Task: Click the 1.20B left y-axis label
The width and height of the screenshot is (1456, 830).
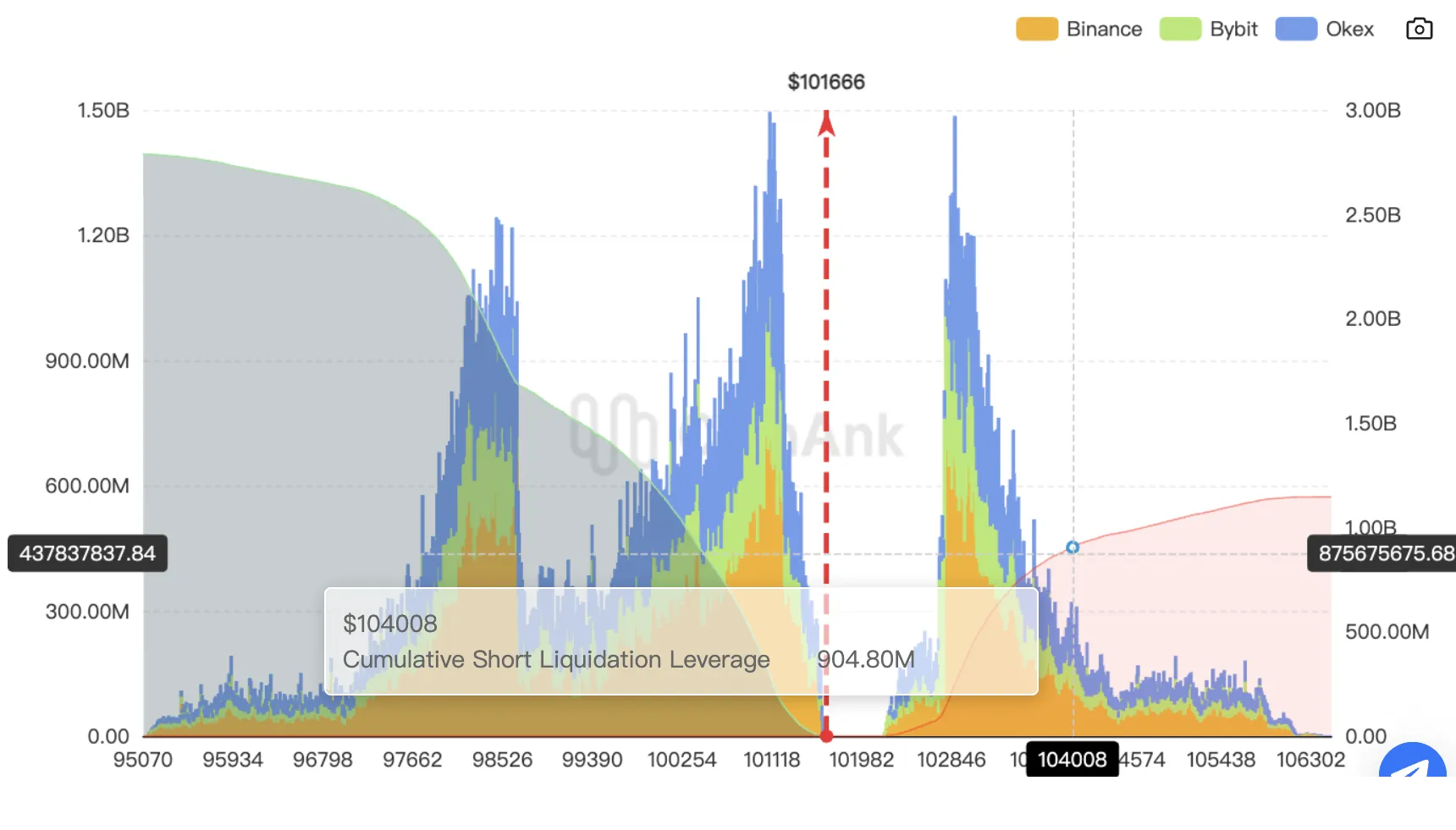Action: (x=103, y=235)
